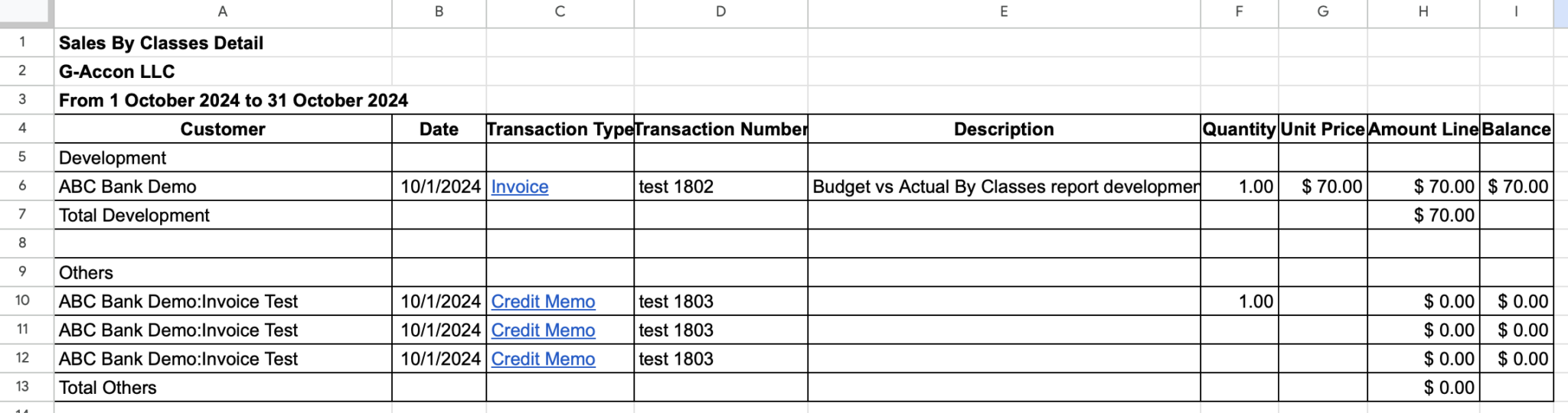Click the Budget vs Actual description cell
The height and width of the screenshot is (413, 1568).
[1003, 187]
